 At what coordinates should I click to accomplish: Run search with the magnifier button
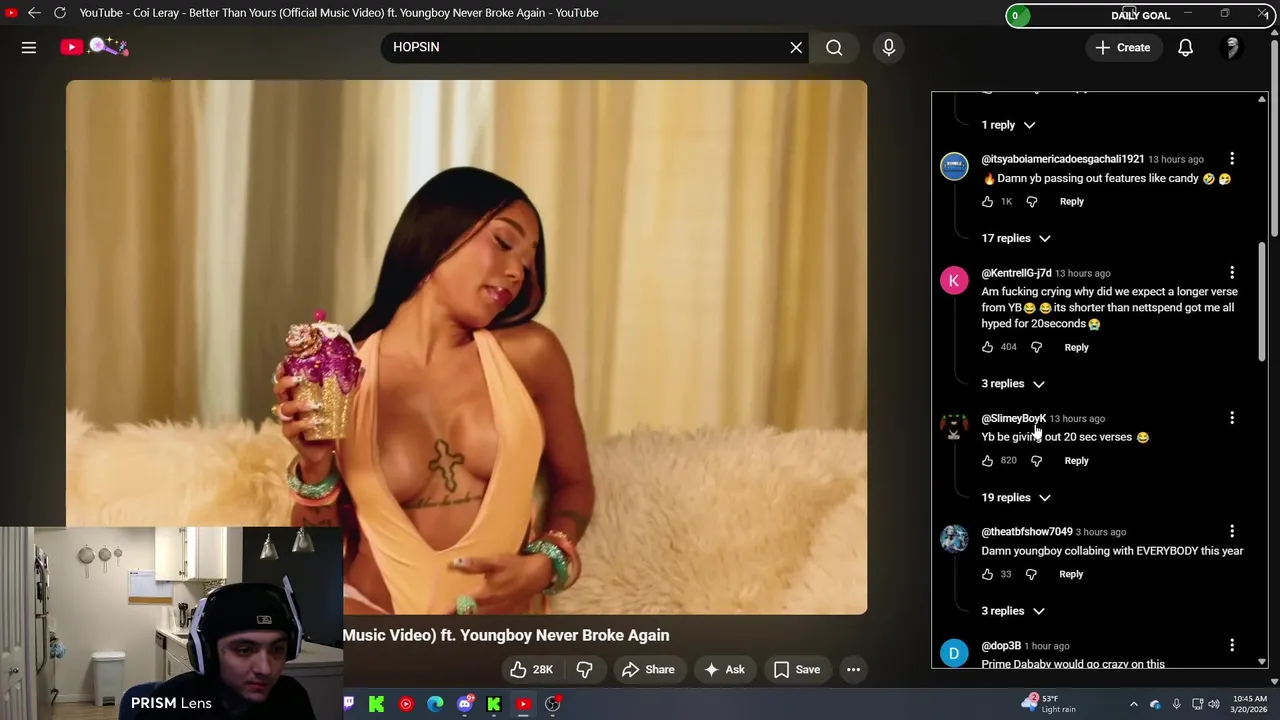[x=834, y=47]
